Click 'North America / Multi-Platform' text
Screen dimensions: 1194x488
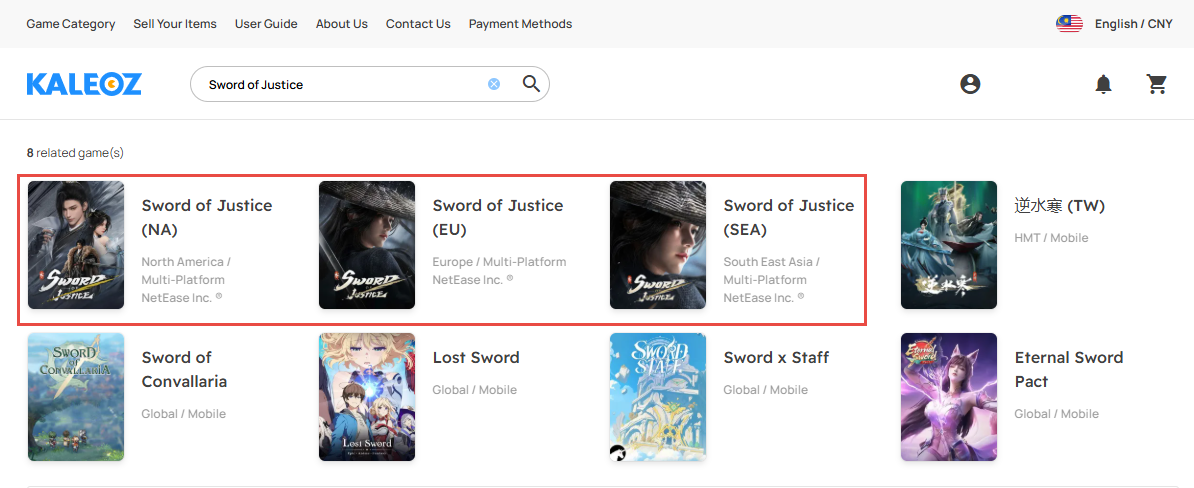[x=186, y=271]
